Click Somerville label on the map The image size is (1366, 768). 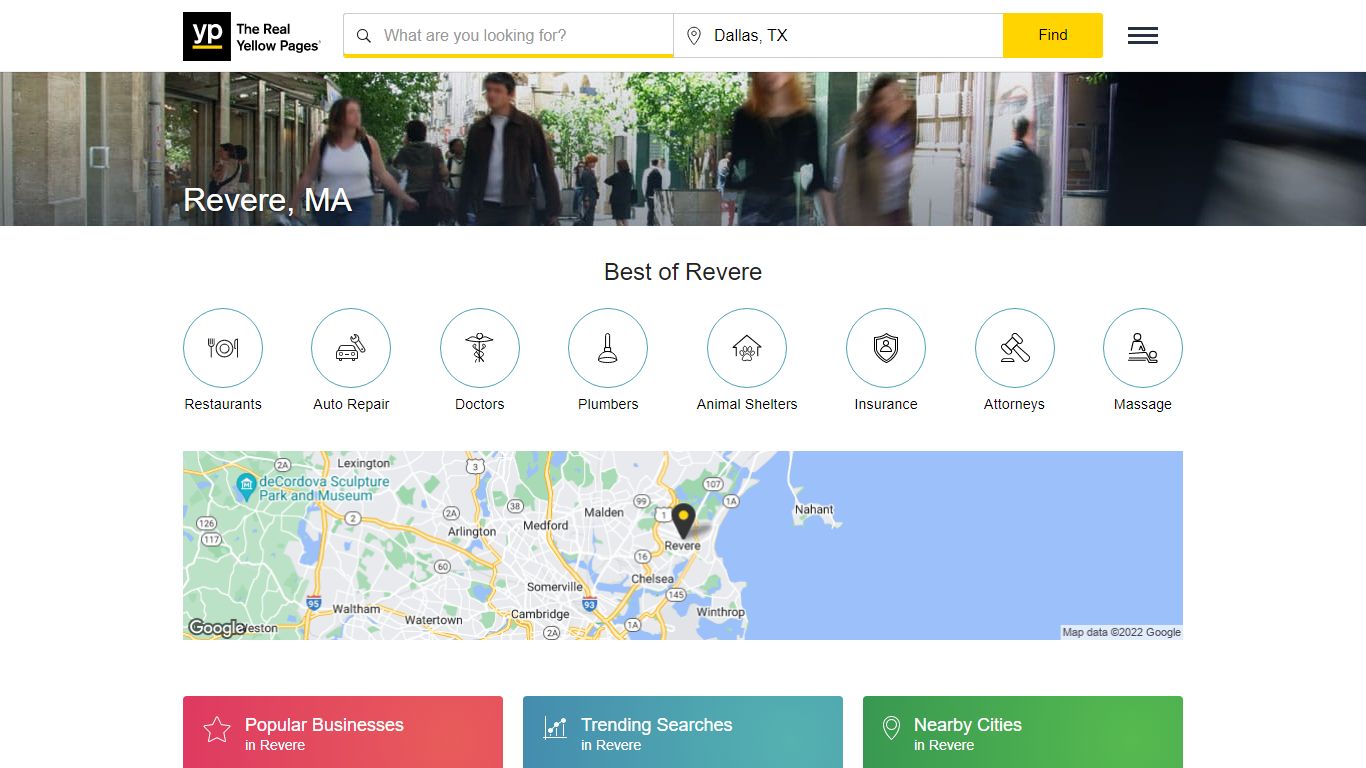point(555,587)
